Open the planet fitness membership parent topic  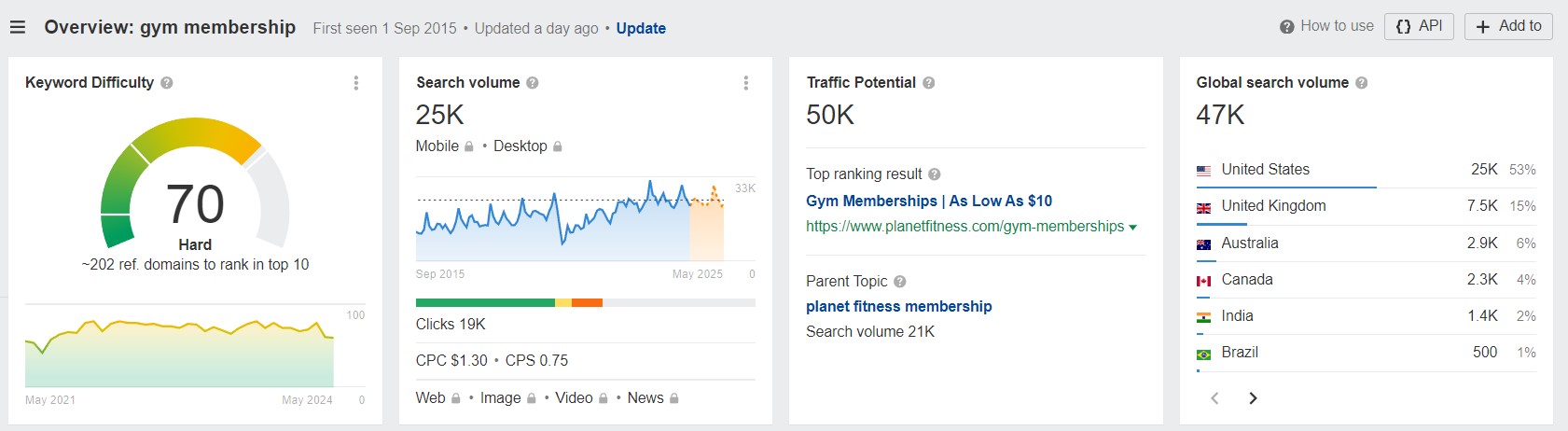(899, 307)
